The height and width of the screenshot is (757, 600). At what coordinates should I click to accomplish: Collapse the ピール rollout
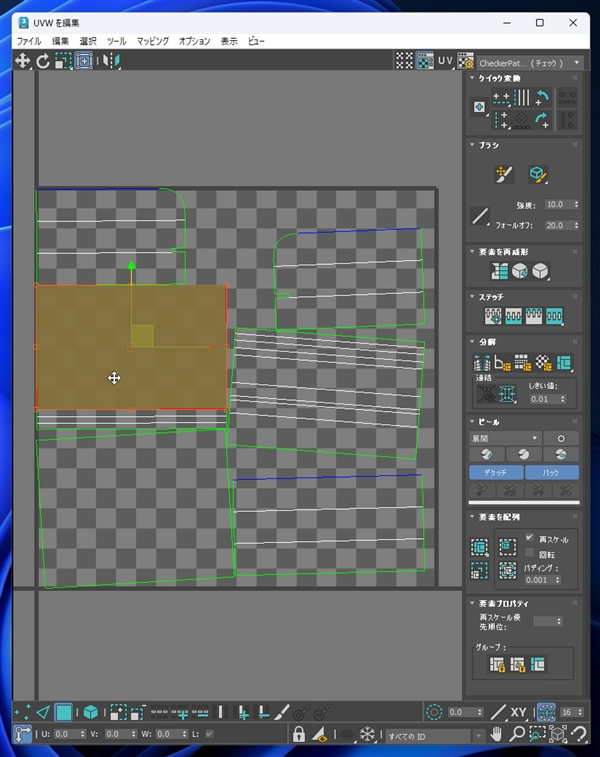point(472,421)
